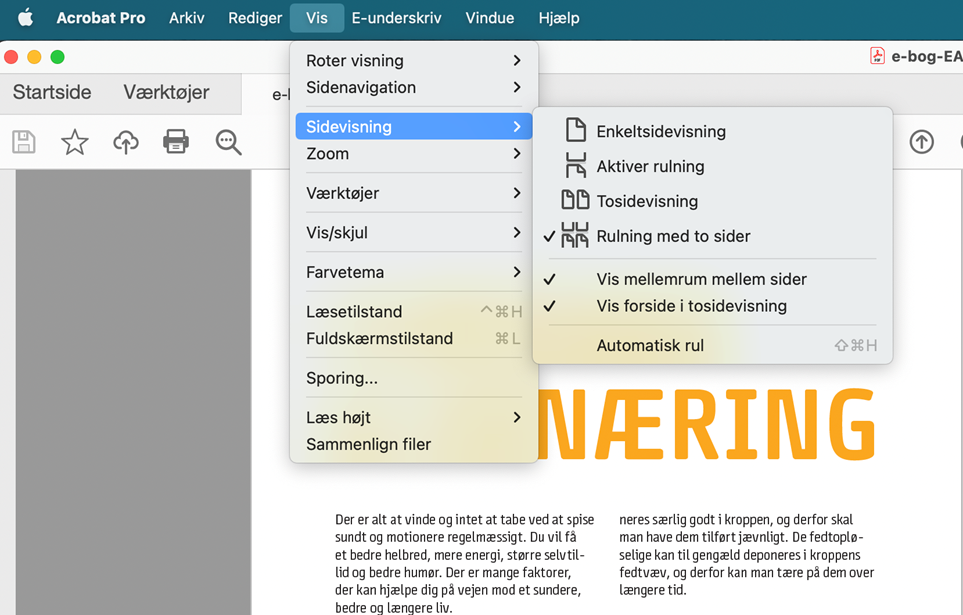Click the printer icon in toolbar

click(176, 142)
